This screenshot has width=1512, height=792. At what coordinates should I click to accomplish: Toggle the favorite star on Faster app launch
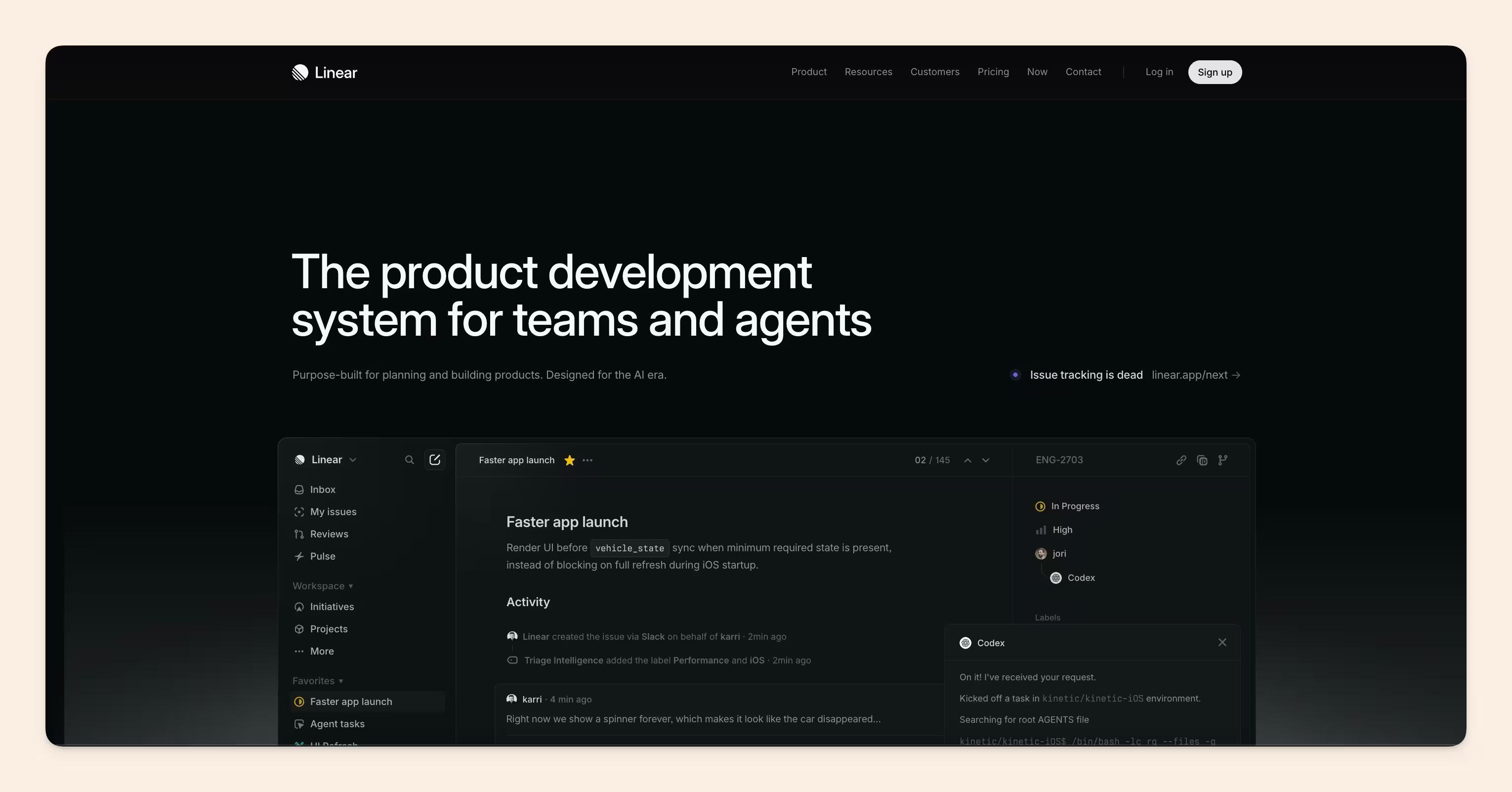tap(569, 460)
